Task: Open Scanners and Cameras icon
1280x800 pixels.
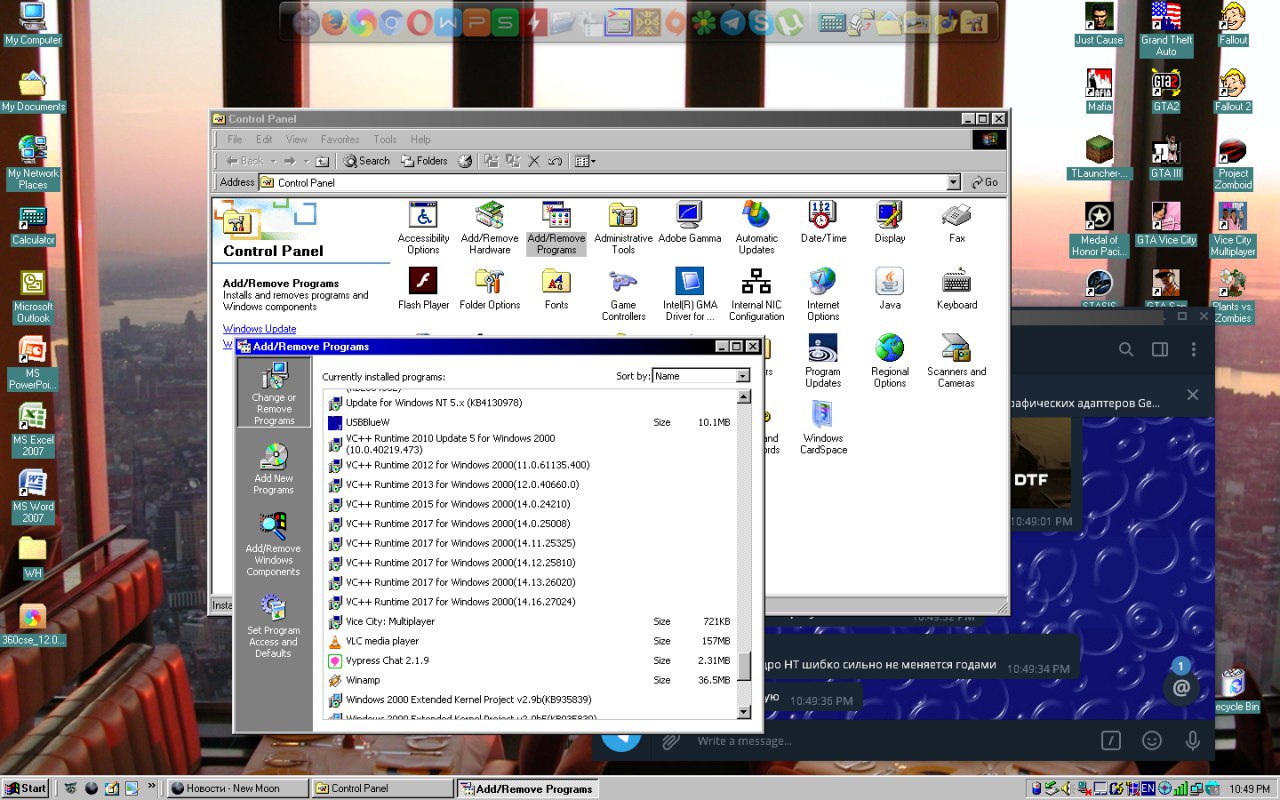Action: [x=956, y=361]
